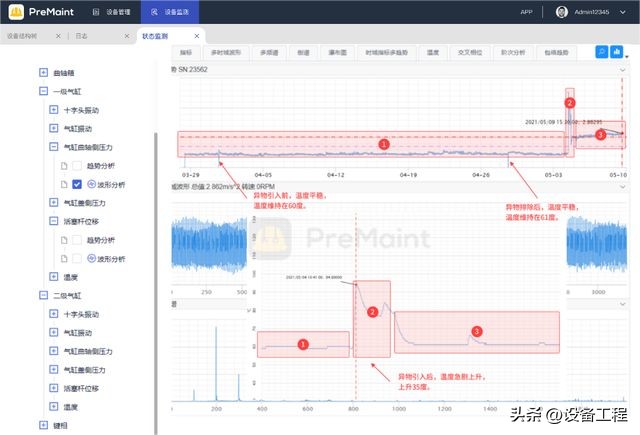The image size is (640, 435).
Task: Collapse the SN:23562 trend panel chevron
Action: (x=622, y=70)
